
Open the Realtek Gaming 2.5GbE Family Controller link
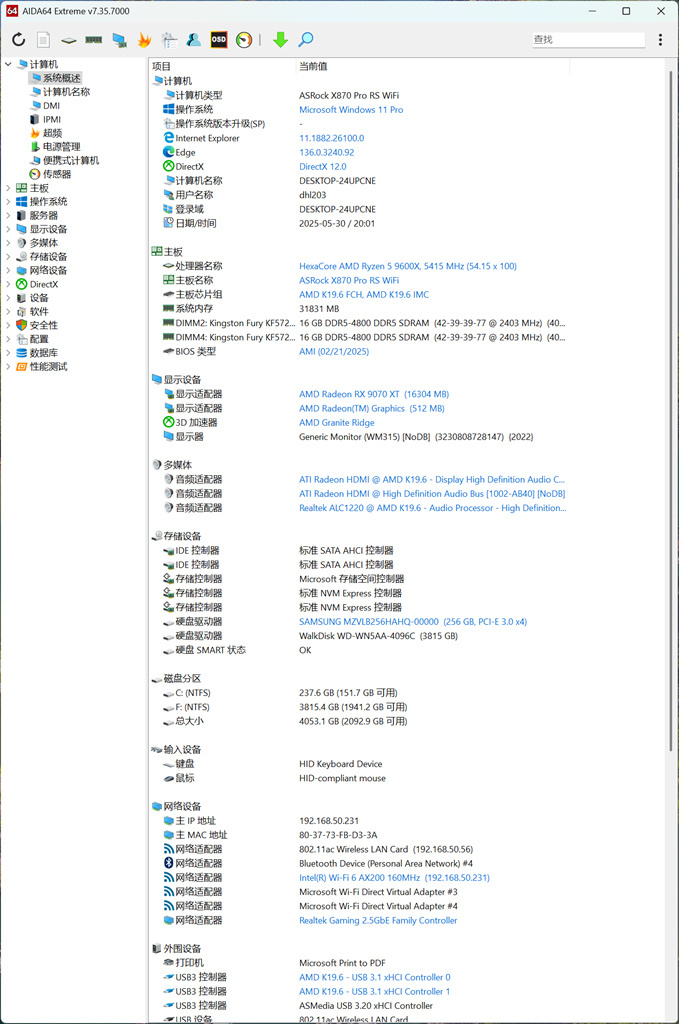[378, 920]
